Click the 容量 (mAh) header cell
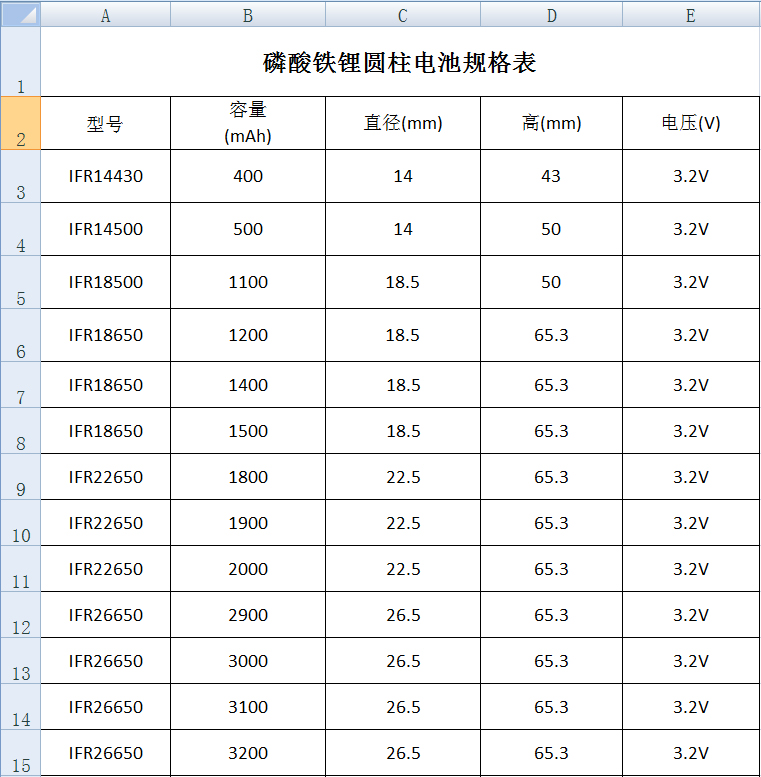 [248, 123]
